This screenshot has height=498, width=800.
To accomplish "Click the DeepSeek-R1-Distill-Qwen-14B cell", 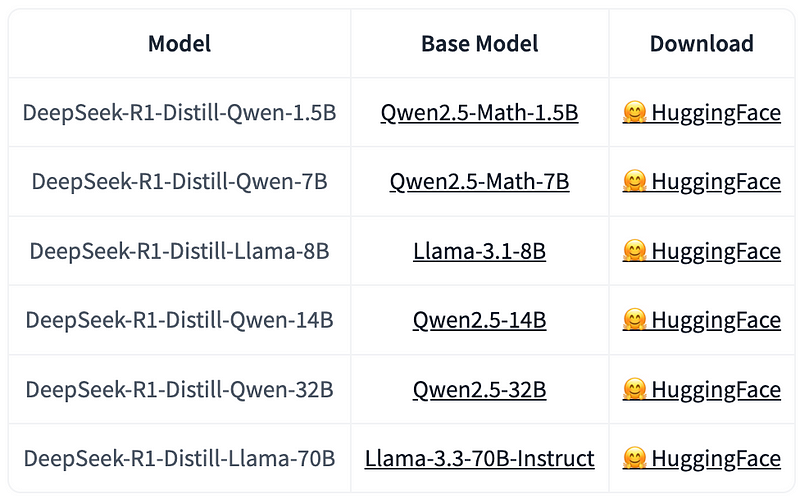I will (180, 320).
